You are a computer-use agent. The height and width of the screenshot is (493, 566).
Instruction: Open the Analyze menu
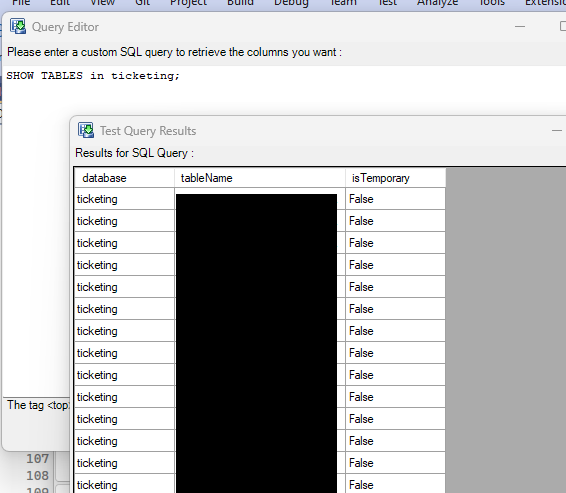point(437,3)
